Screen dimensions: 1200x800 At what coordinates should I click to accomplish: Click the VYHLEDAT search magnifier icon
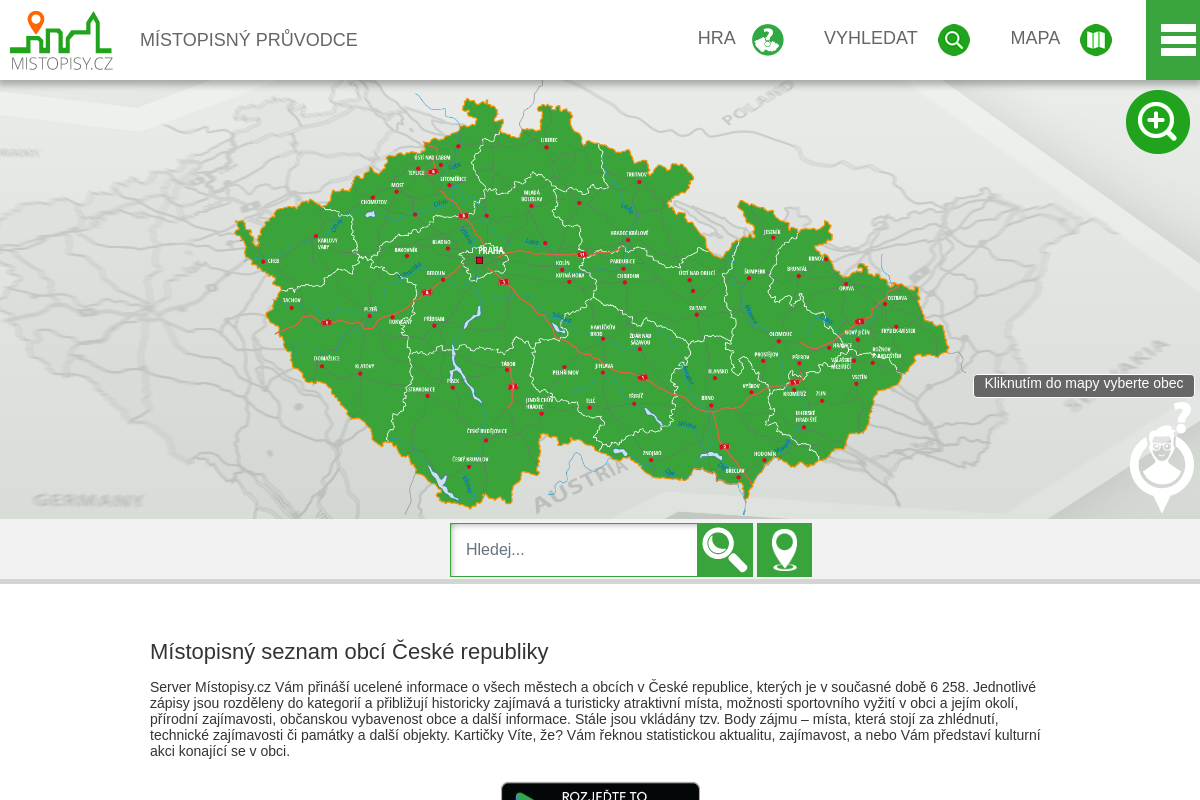click(x=953, y=39)
